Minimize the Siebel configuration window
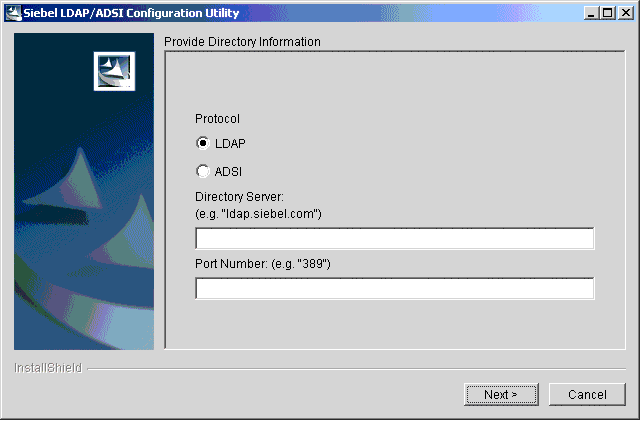642x422 pixels. tap(591, 13)
